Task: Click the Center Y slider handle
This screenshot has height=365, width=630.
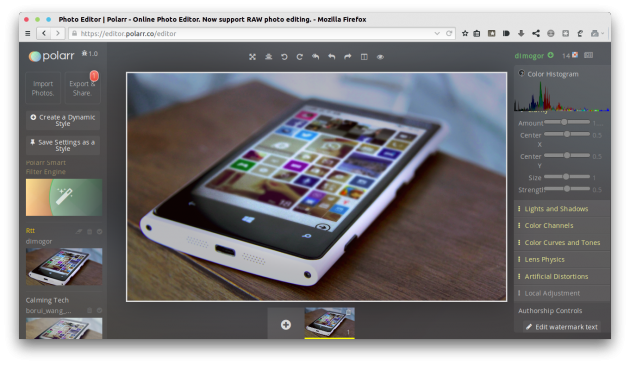Action: coord(567,155)
